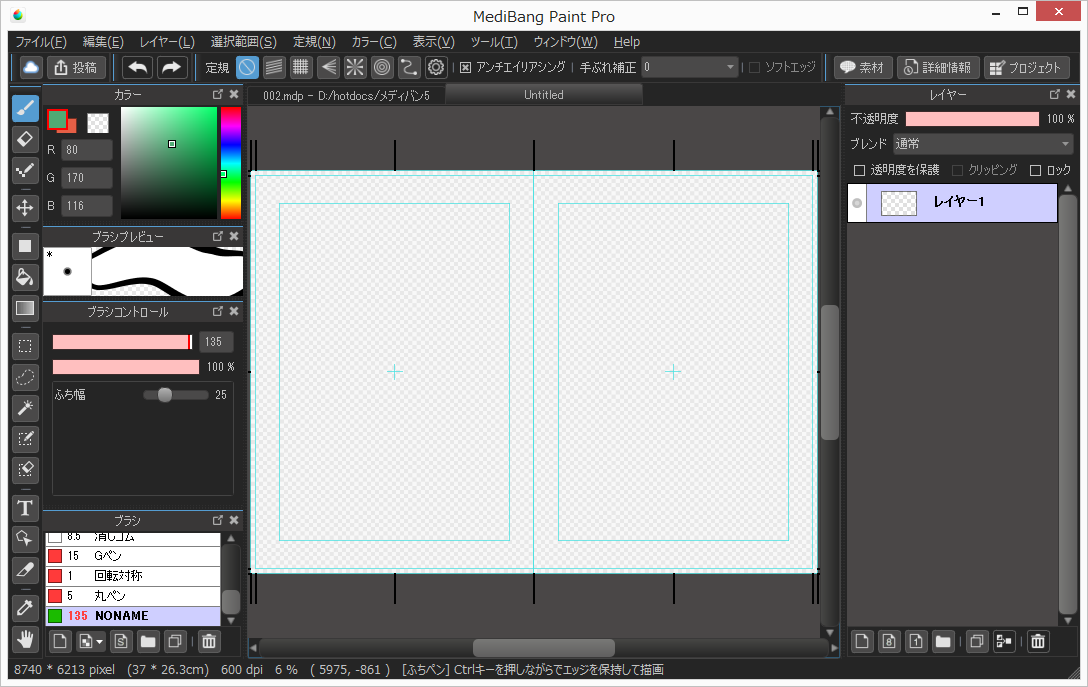Click the R value field
The height and width of the screenshot is (687, 1088).
pyautogui.click(x=87, y=150)
